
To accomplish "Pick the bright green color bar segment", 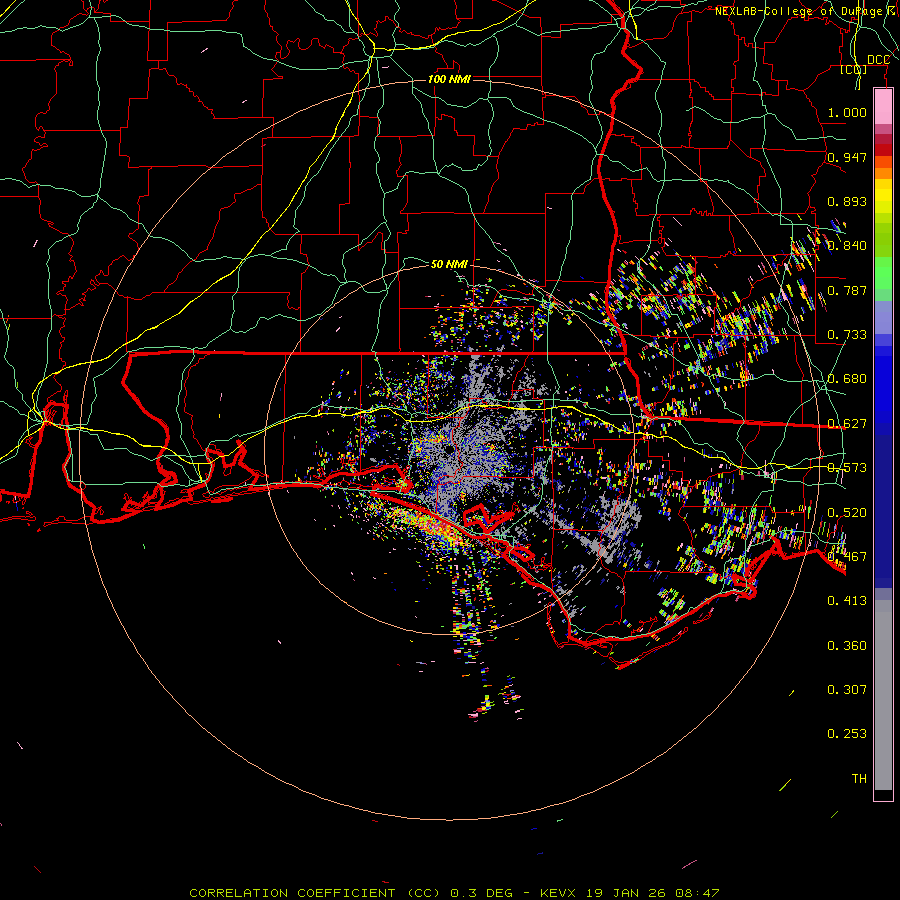I will (883, 273).
